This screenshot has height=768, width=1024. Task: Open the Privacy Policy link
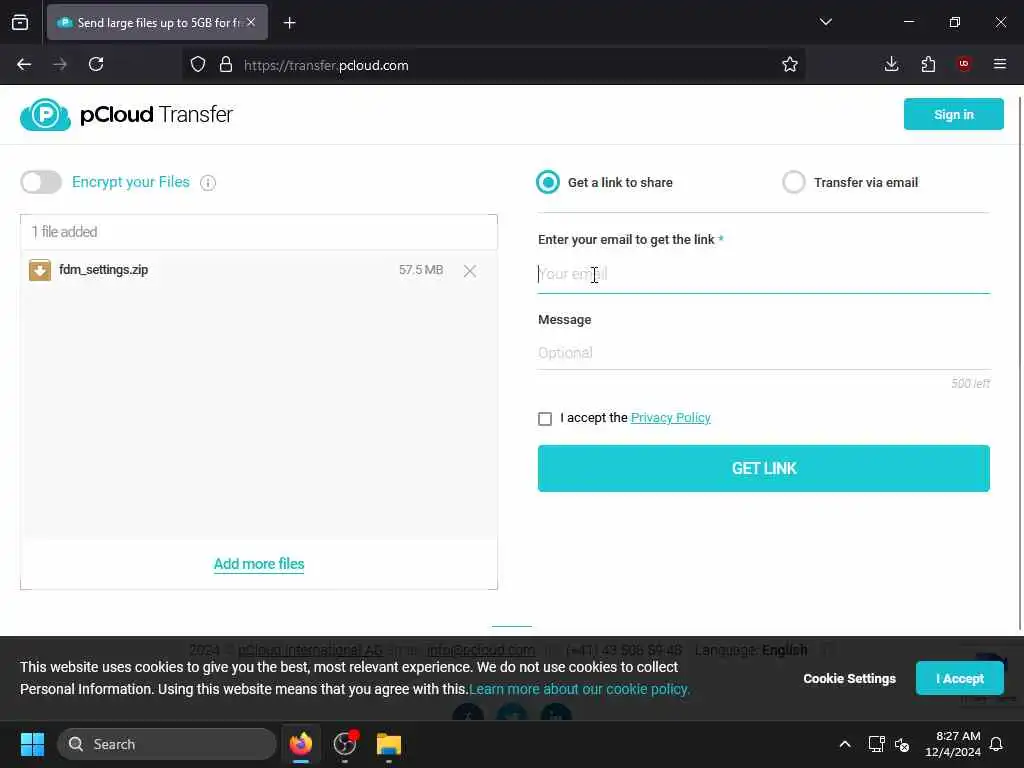point(671,417)
